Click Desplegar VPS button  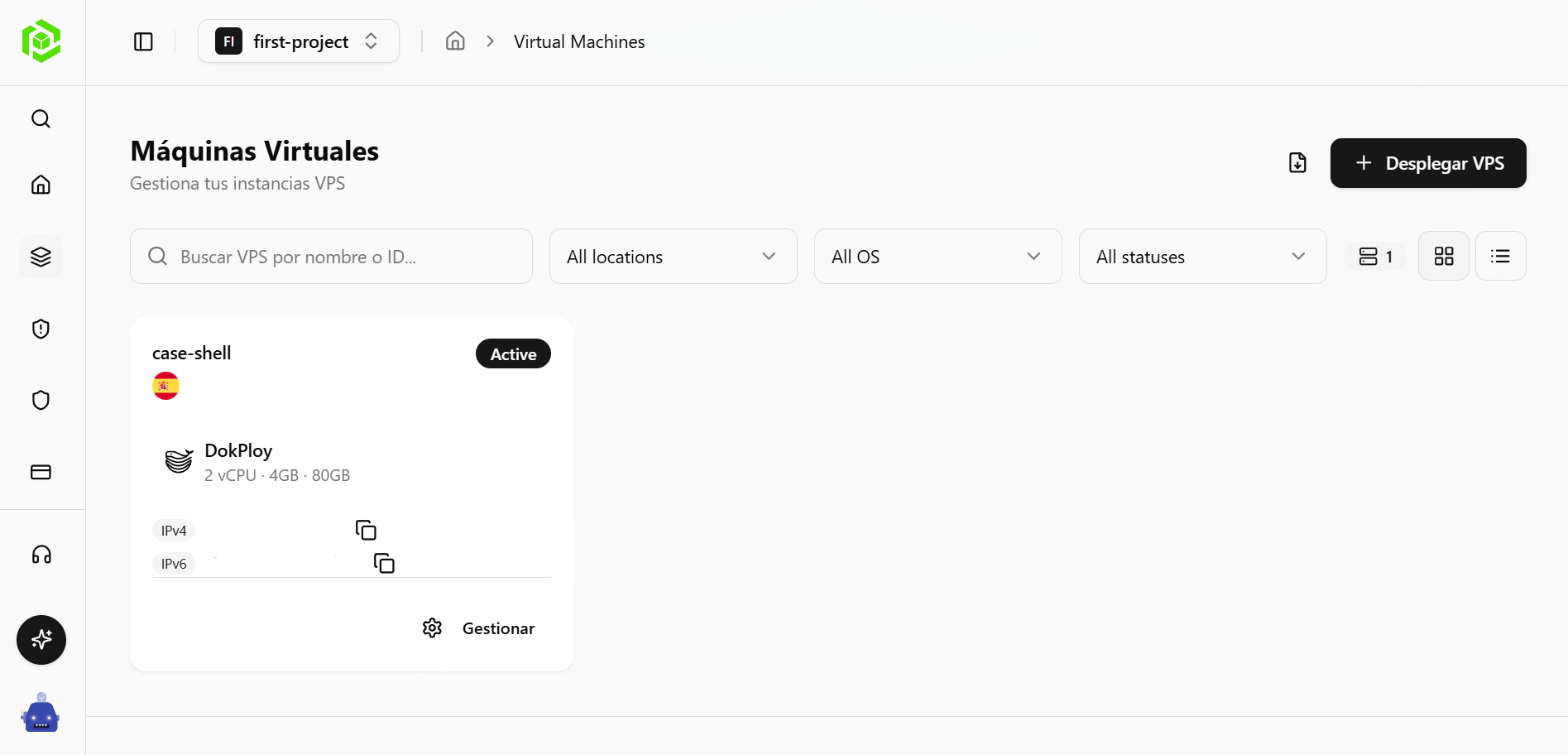click(1428, 163)
